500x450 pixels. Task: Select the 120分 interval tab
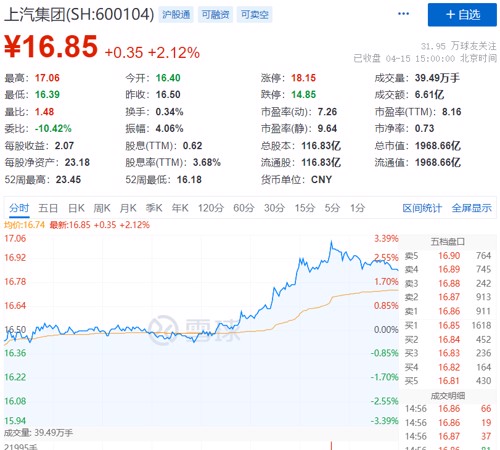pyautogui.click(x=211, y=208)
